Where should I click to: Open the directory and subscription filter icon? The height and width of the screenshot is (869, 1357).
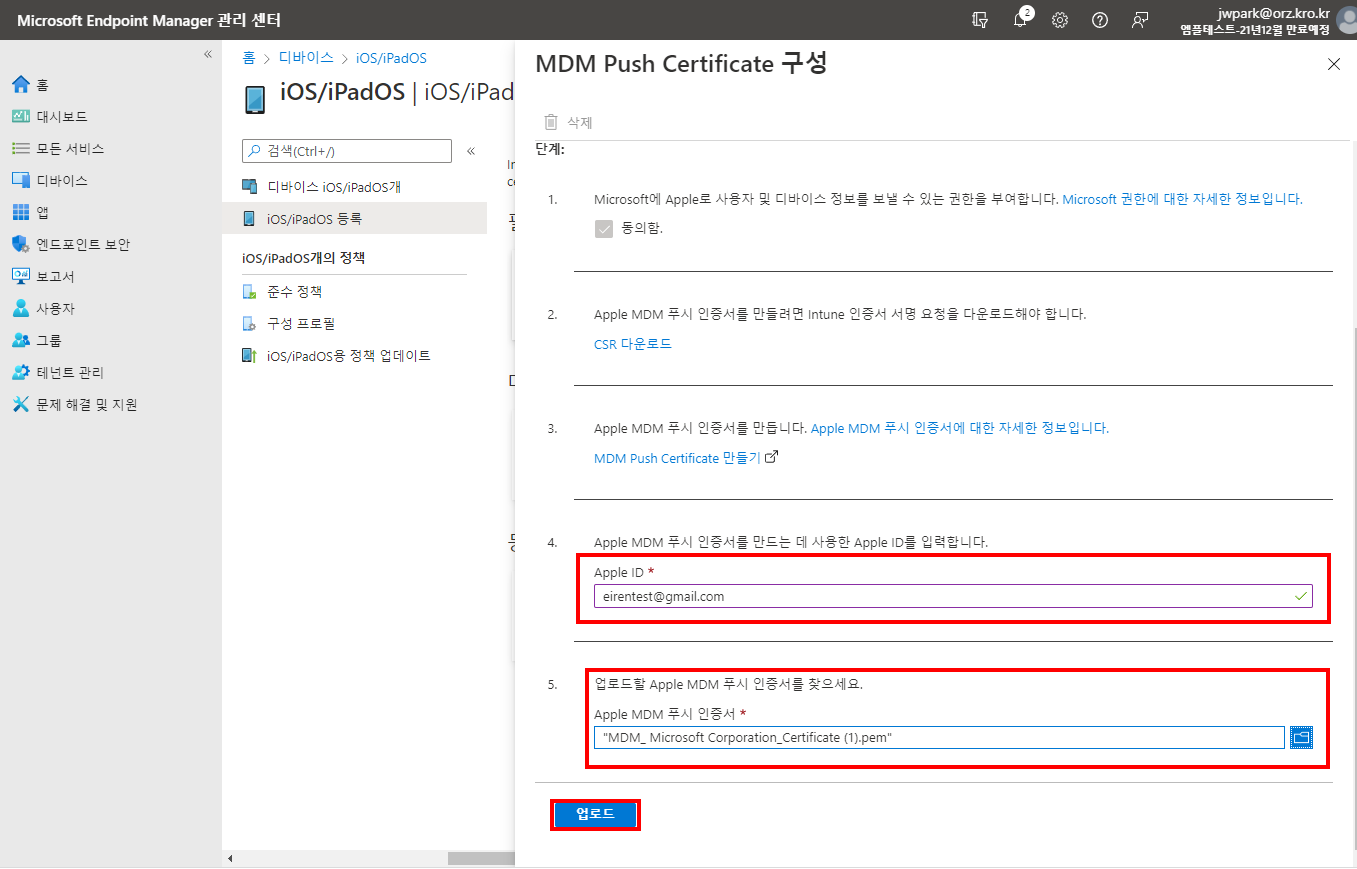click(x=980, y=20)
